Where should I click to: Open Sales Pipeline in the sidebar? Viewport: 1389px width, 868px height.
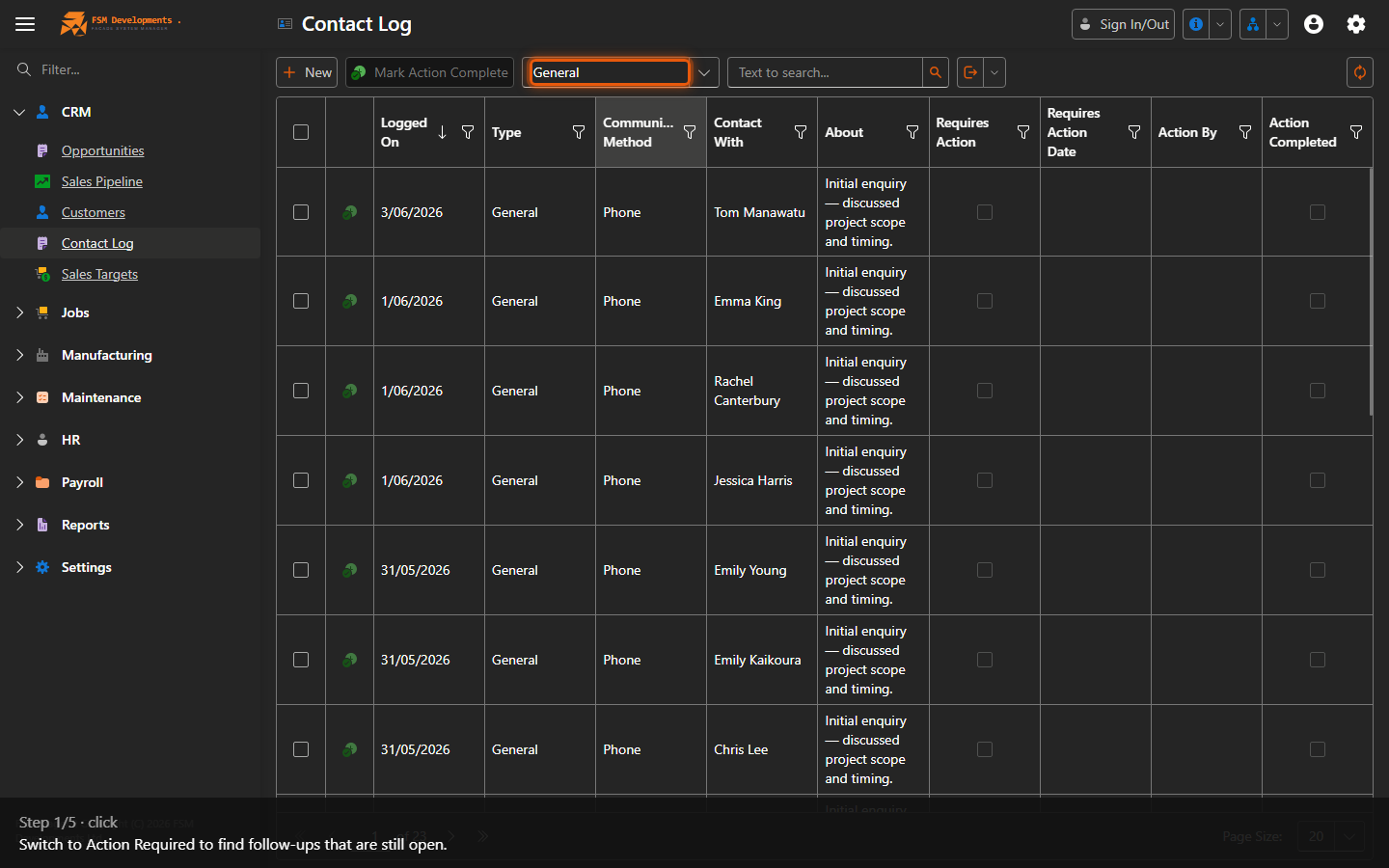tap(102, 181)
